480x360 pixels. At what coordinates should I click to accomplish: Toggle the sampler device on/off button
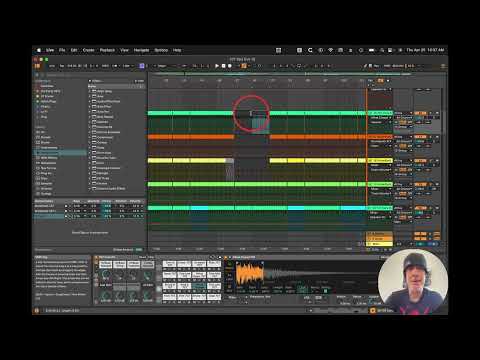(x=226, y=257)
